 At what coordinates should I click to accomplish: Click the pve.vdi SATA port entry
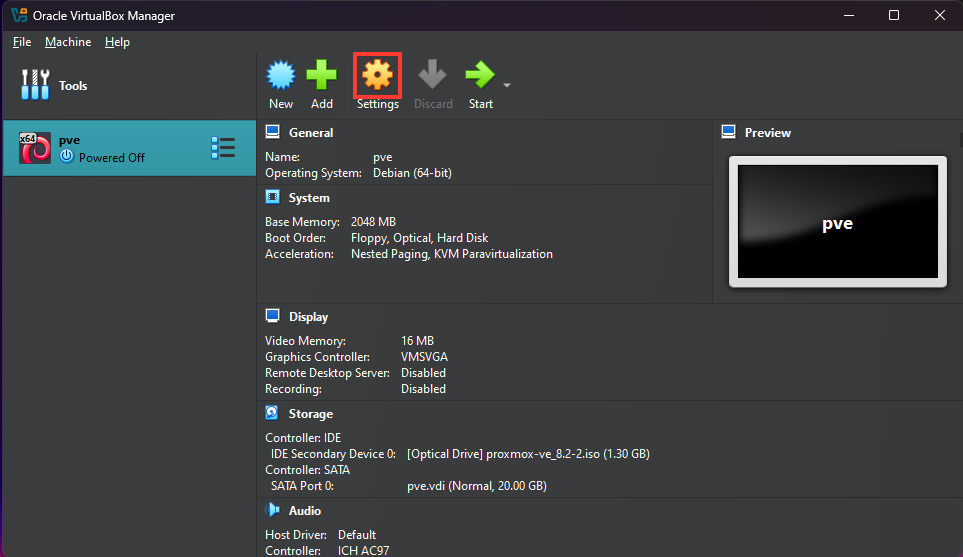476,486
